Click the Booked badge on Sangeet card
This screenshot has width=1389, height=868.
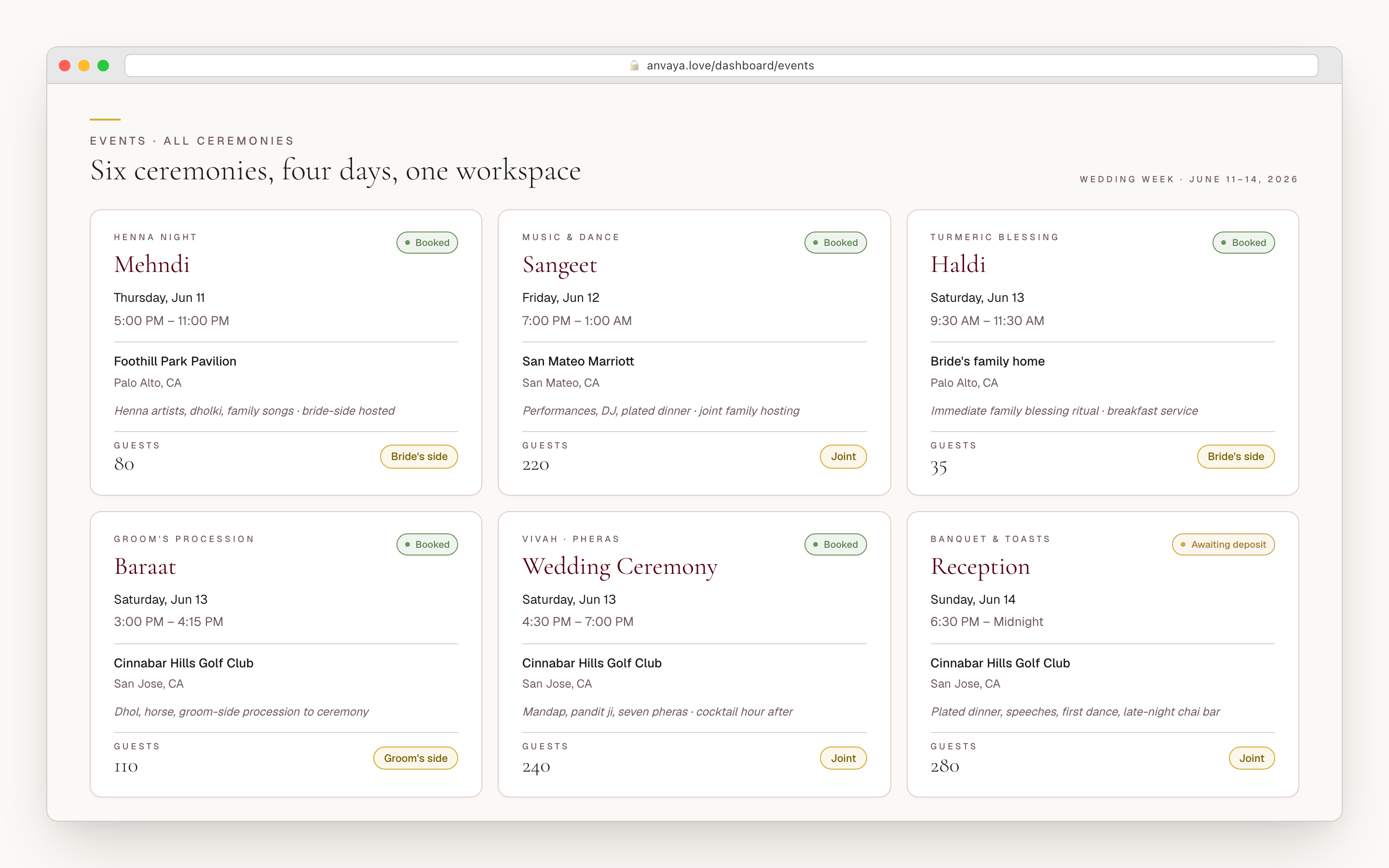pyautogui.click(x=836, y=242)
